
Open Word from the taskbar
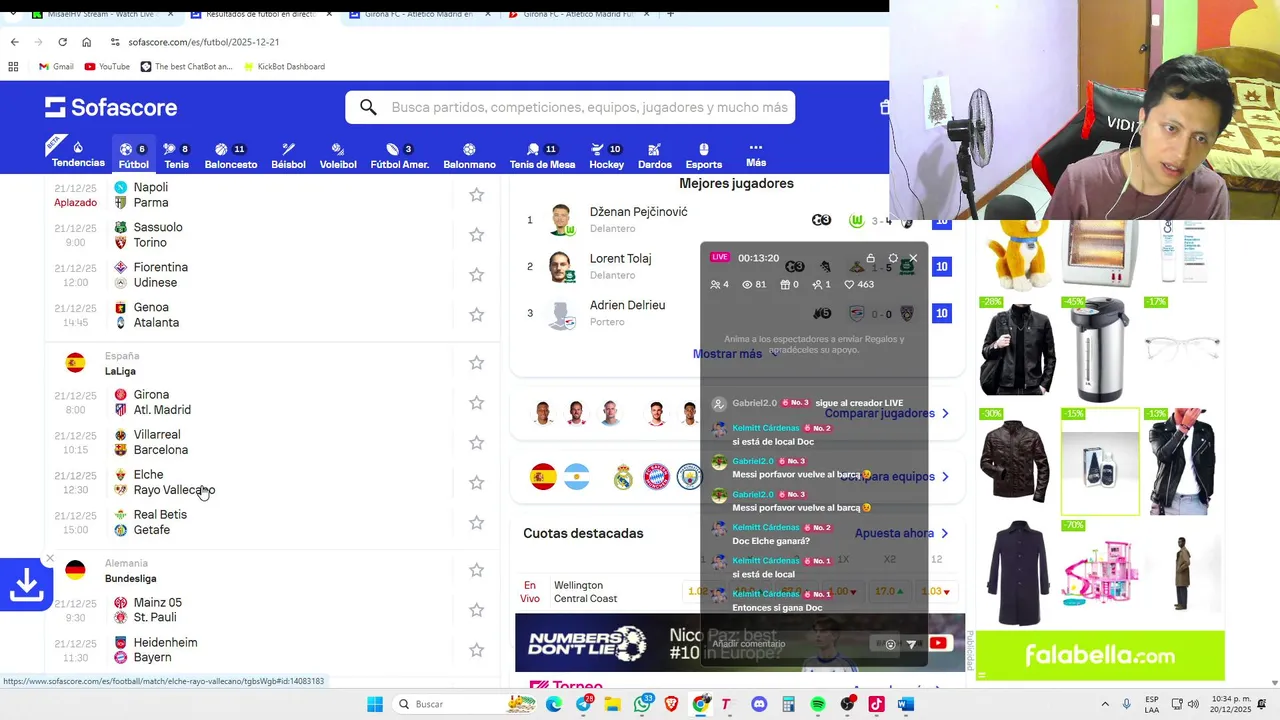tap(906, 704)
